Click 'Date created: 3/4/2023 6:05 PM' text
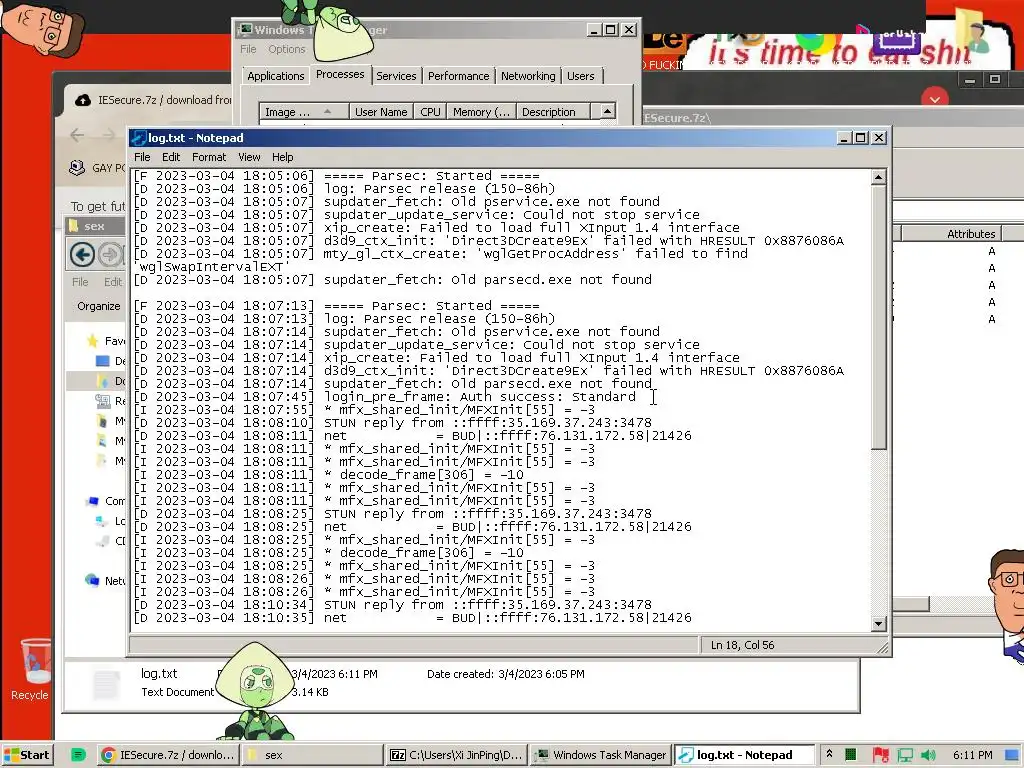The image size is (1024, 768). [505, 674]
